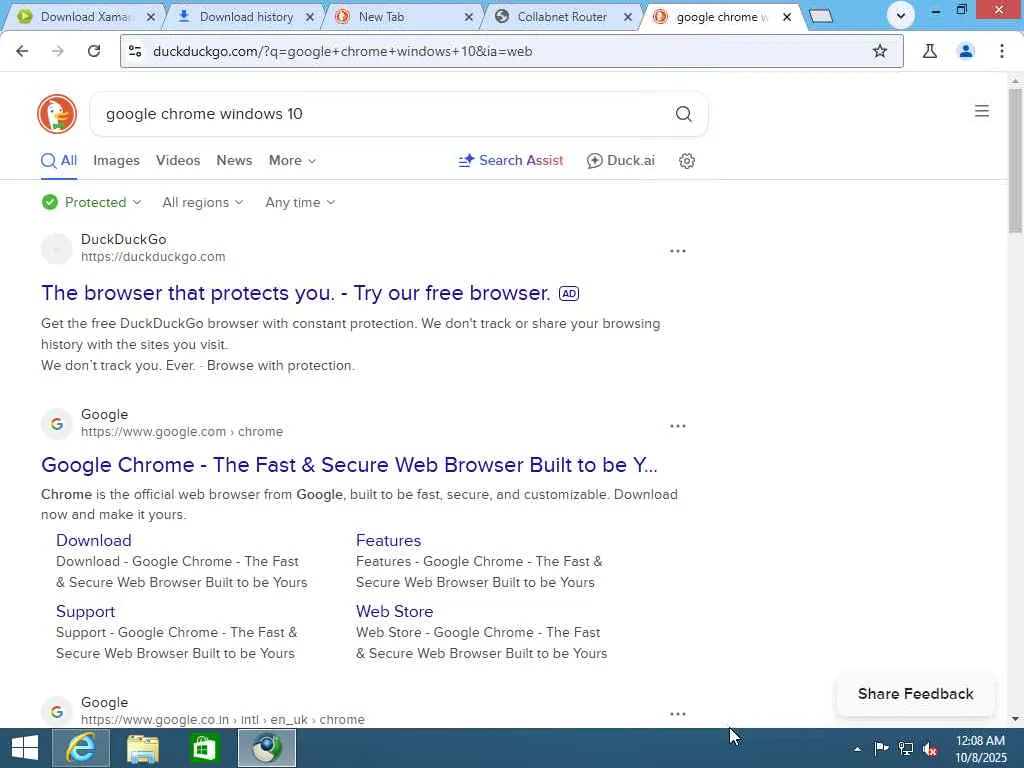Open 'The browser that protects you' ad link
The image size is (1024, 768).
pos(296,293)
